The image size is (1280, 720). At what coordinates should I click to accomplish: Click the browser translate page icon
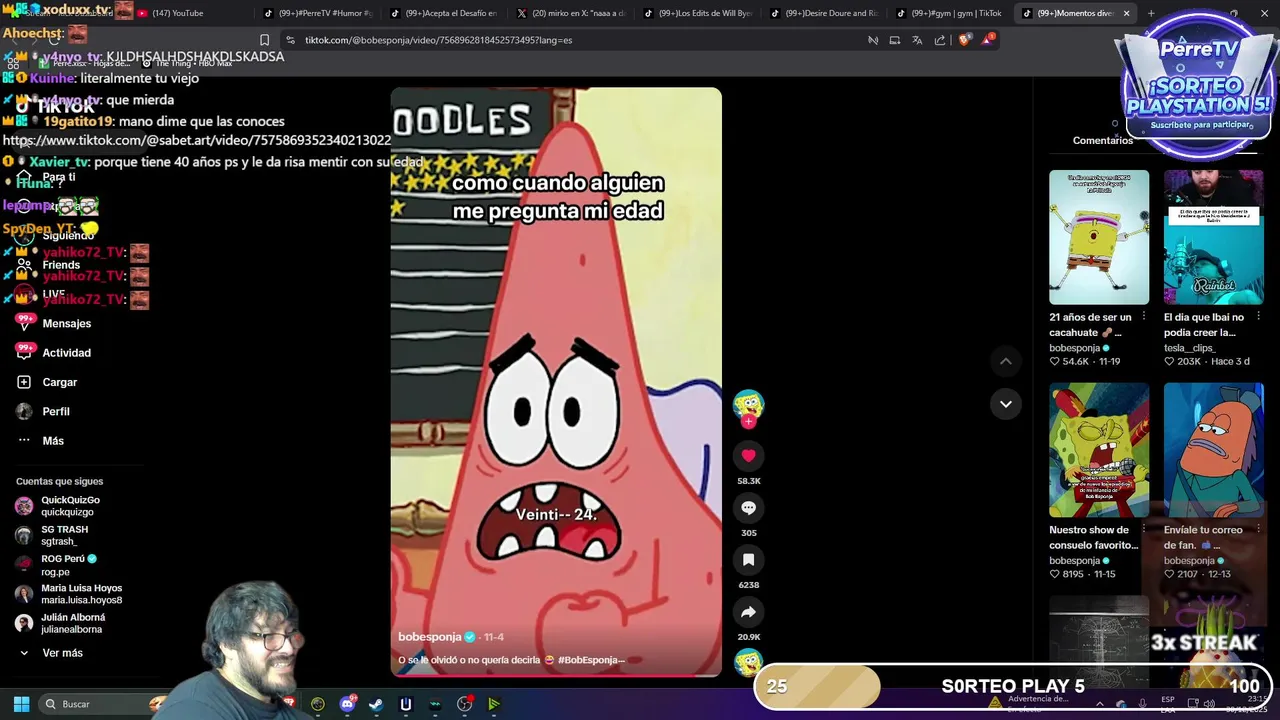tap(917, 40)
